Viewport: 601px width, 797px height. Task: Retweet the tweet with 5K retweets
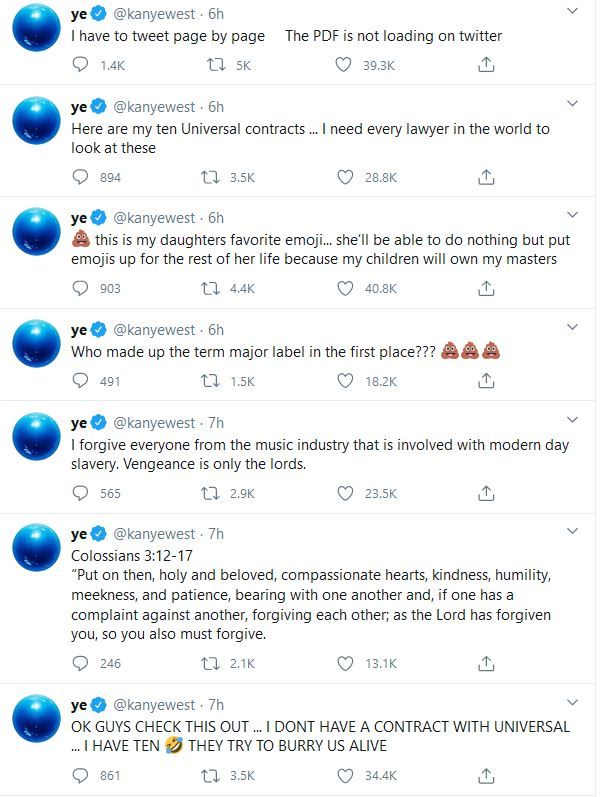216,65
